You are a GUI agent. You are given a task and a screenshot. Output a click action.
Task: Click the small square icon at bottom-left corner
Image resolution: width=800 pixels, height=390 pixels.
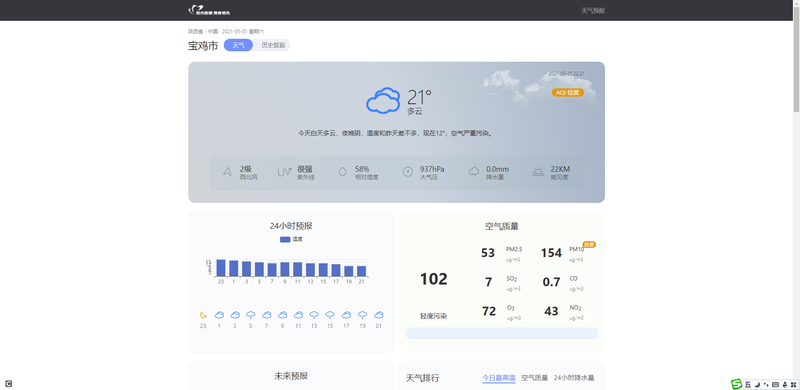click(9, 384)
